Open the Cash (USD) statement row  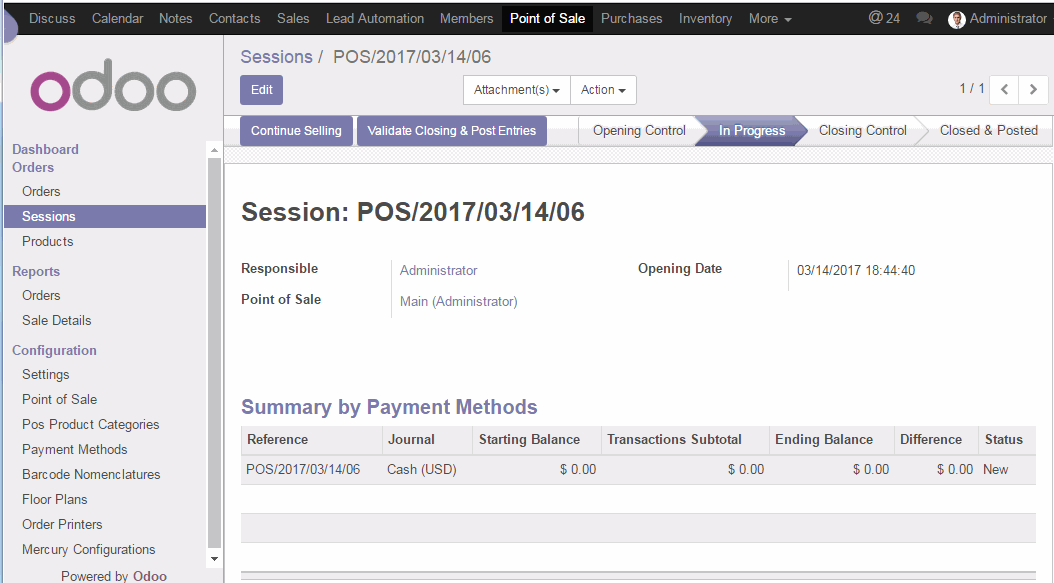421,469
